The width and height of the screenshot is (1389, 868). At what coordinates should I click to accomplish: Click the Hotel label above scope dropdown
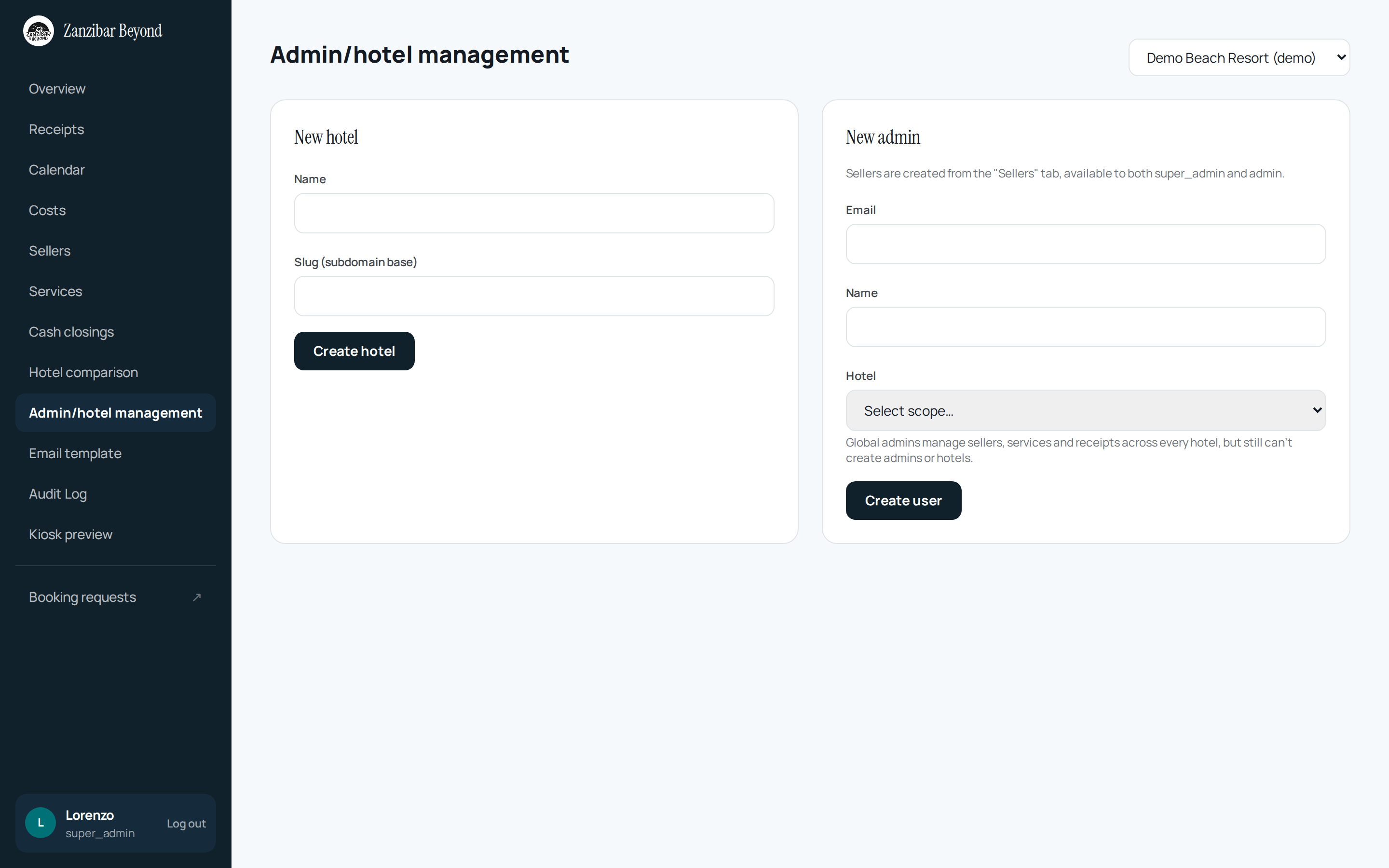(860, 376)
